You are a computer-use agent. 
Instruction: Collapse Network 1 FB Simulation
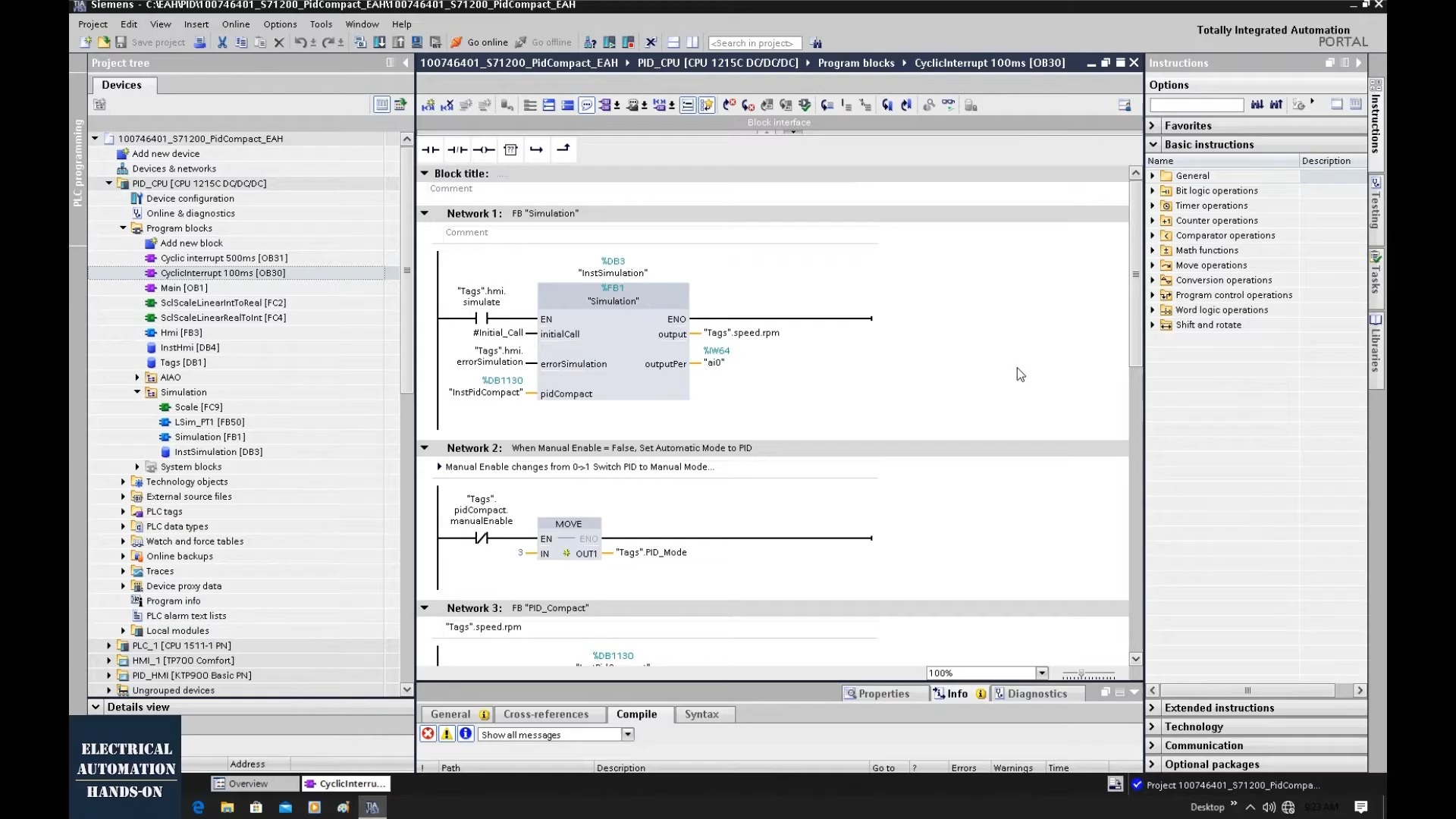tap(425, 213)
